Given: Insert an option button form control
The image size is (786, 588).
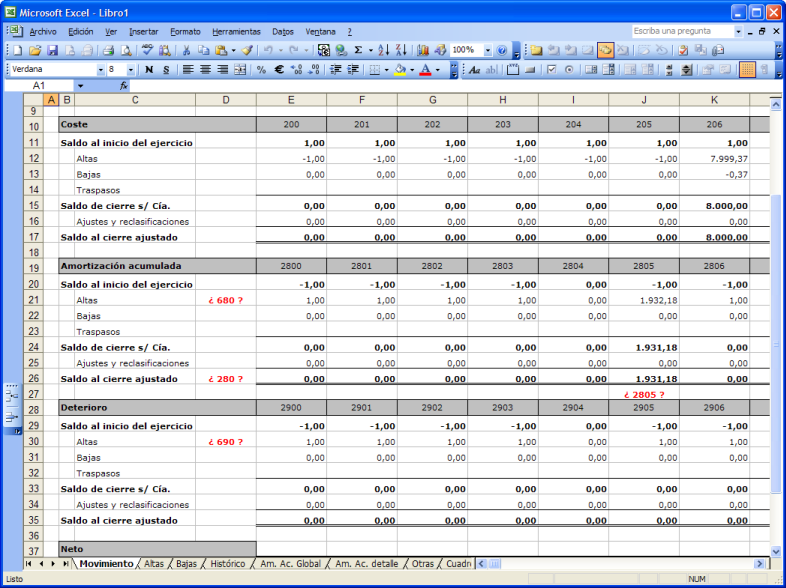Looking at the screenshot, I should click(569, 70).
